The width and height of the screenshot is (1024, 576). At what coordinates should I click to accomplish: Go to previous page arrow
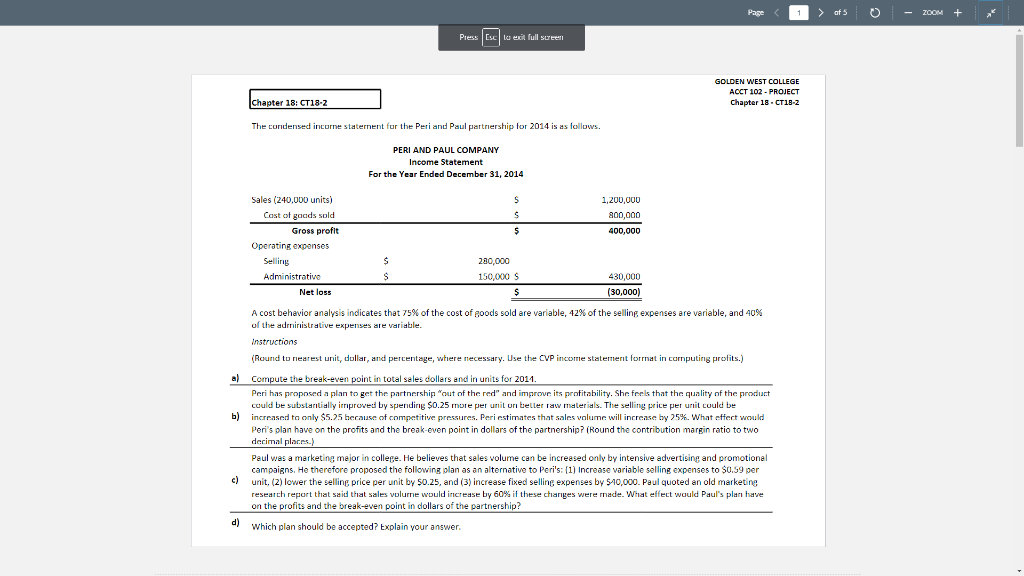(776, 12)
